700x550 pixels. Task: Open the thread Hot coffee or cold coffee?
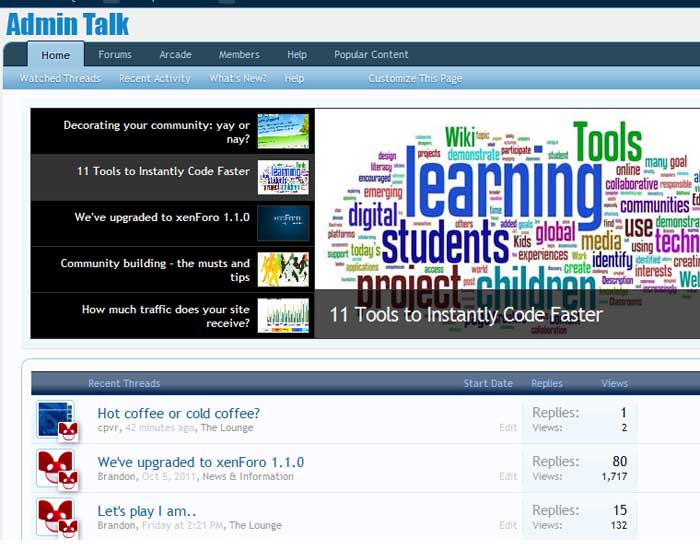(x=179, y=413)
